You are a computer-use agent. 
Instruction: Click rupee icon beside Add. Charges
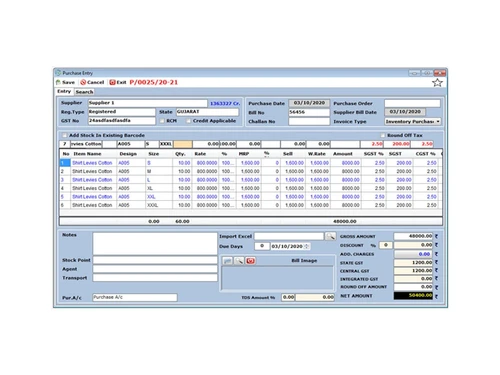(436, 254)
